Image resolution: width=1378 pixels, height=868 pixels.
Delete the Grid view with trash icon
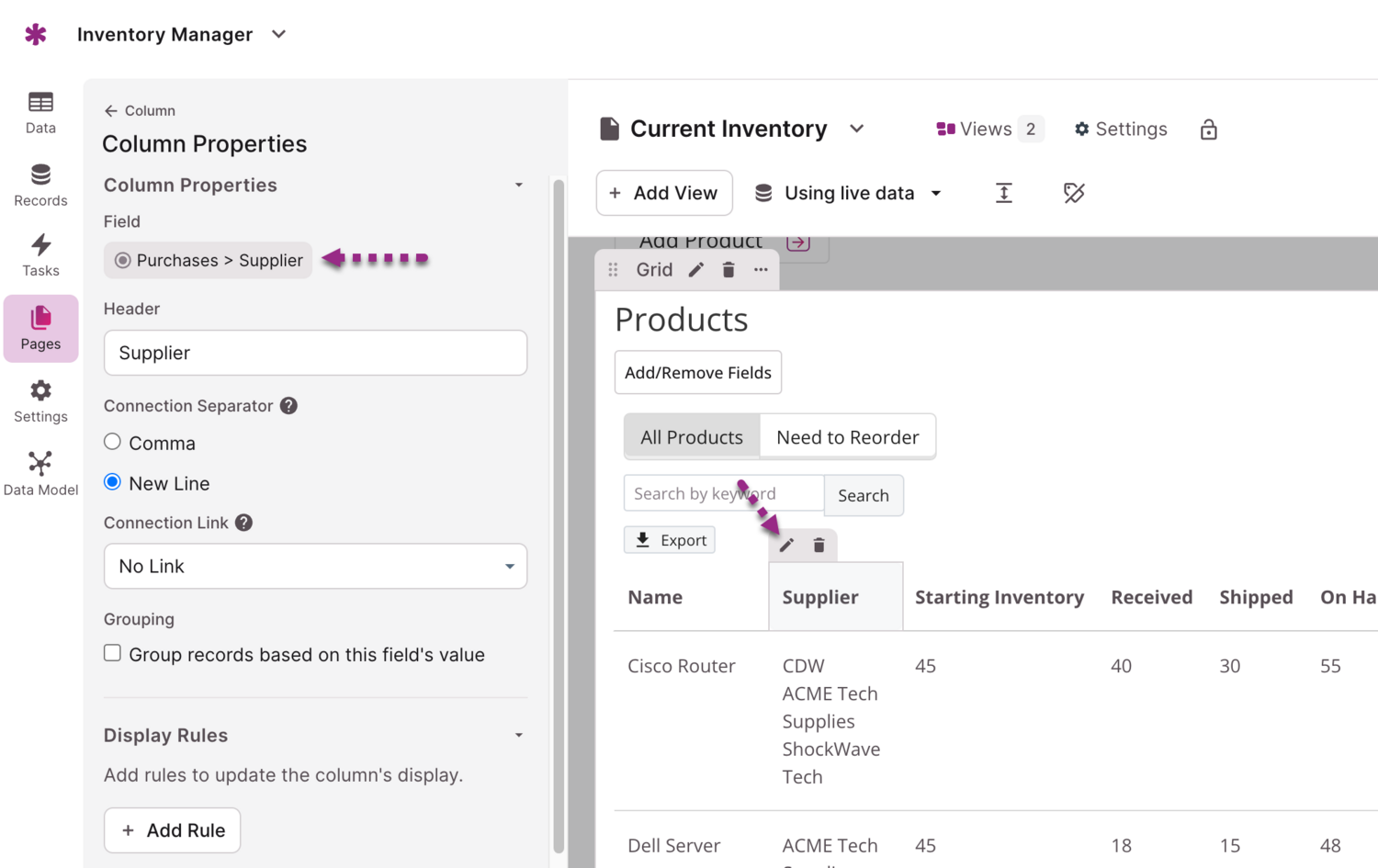[729, 270]
